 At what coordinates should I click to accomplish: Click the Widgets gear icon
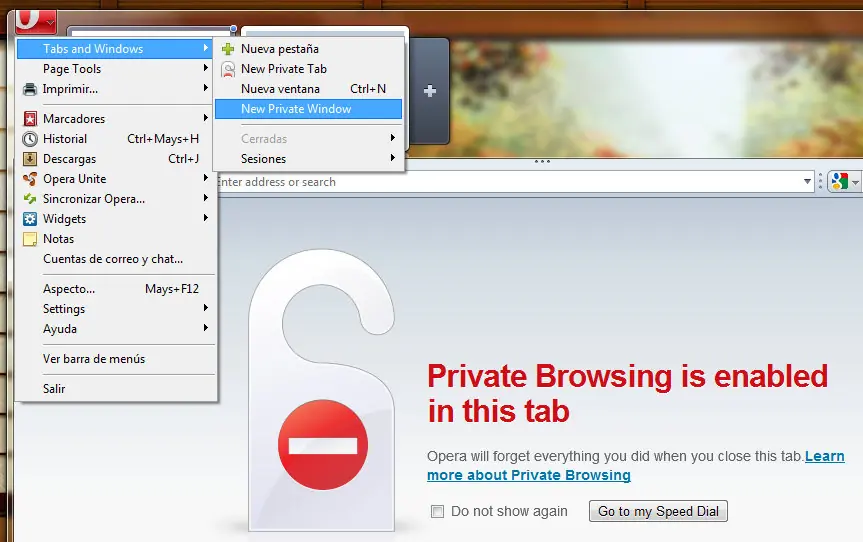[30, 219]
